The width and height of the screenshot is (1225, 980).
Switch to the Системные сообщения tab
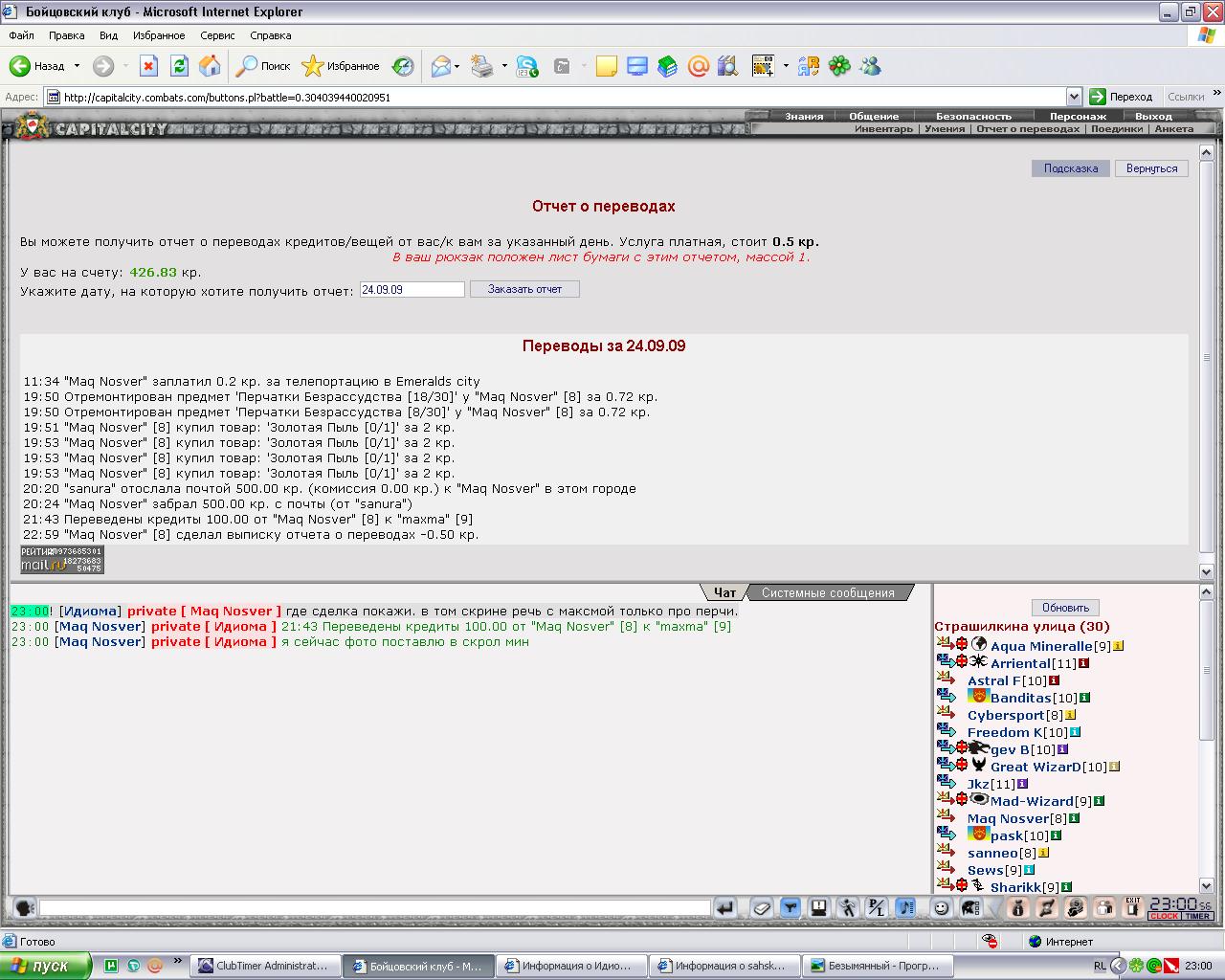click(x=828, y=592)
